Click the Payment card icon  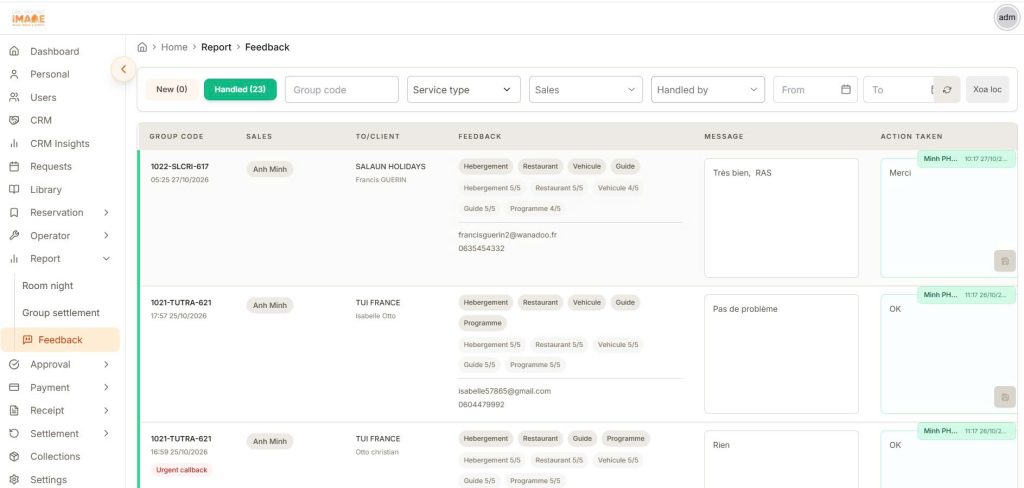pos(14,387)
